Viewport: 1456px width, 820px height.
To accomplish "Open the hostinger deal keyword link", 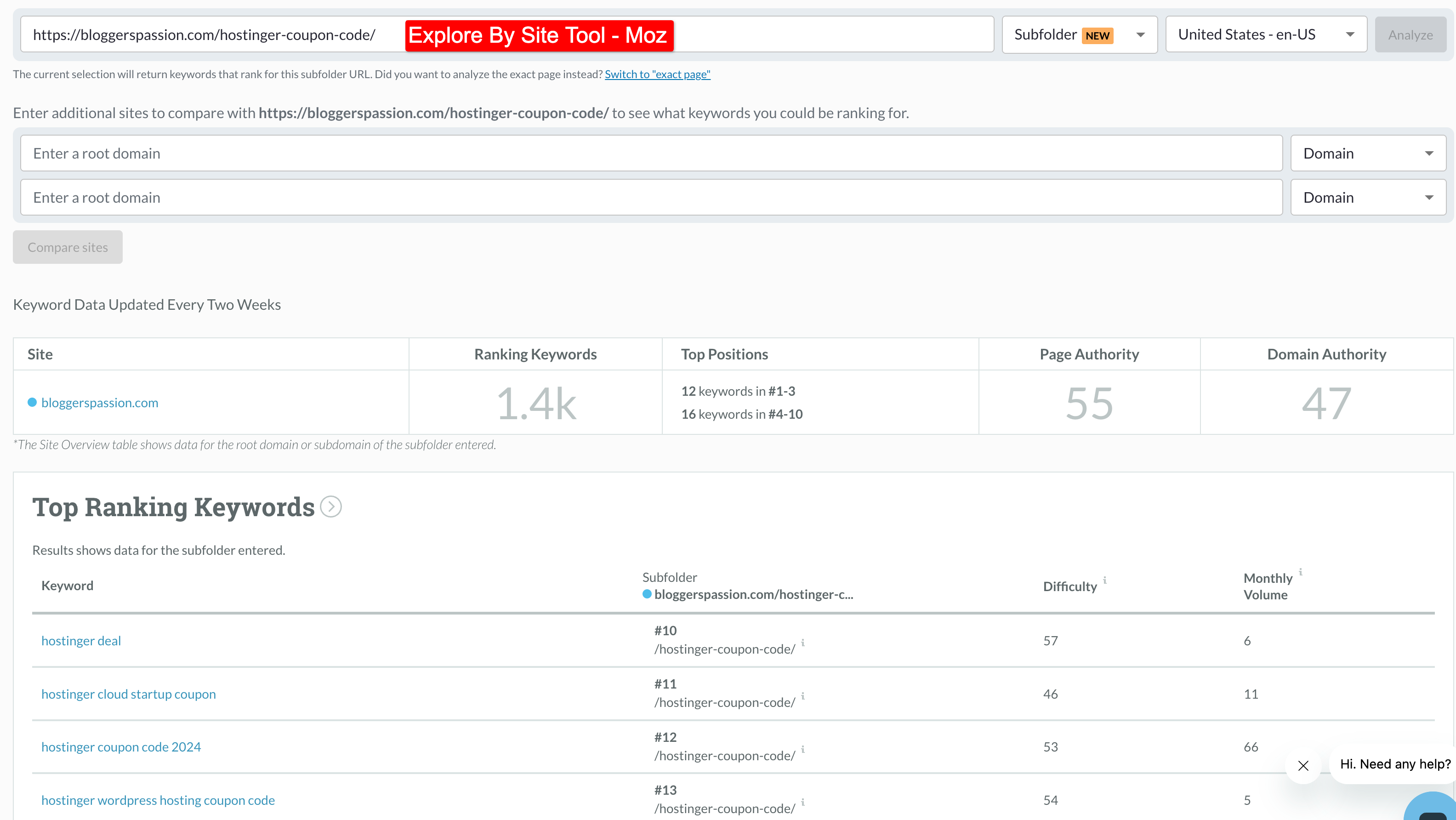I will 81,640.
